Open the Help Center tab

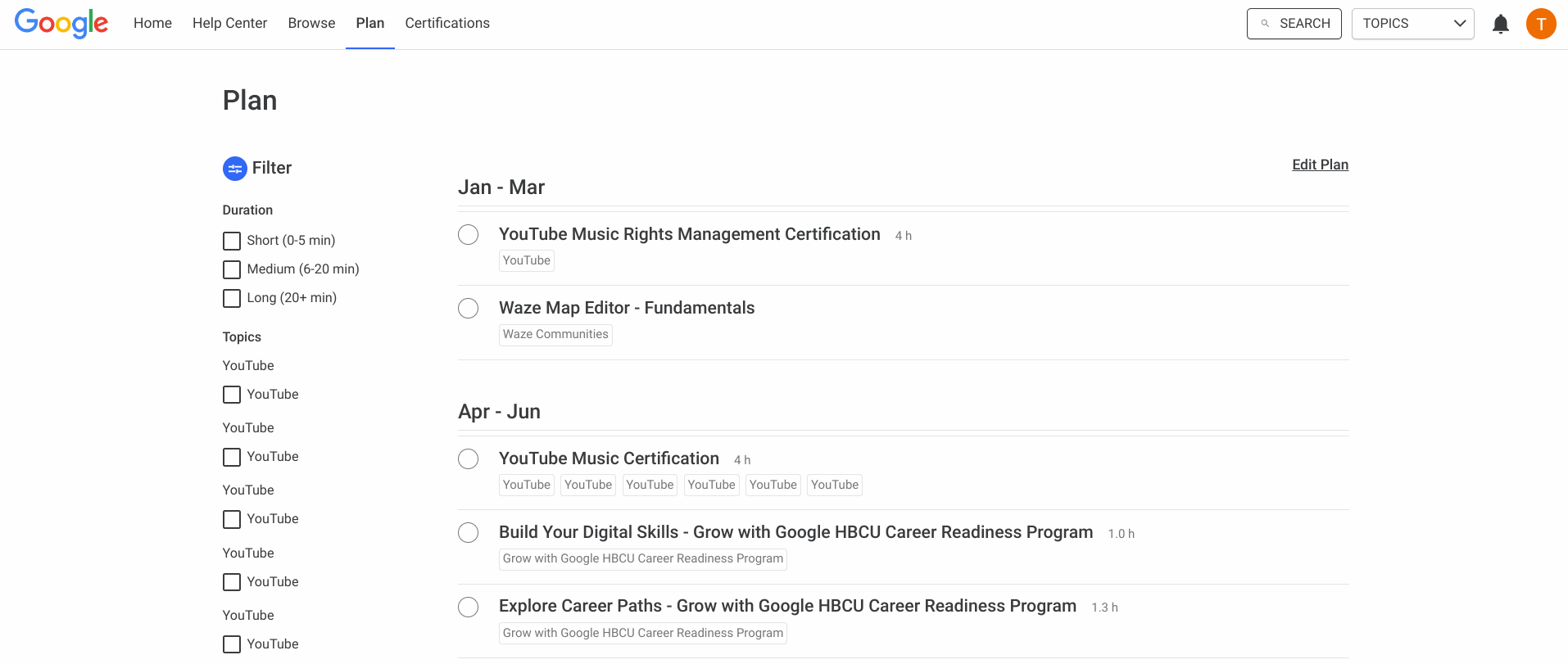pos(229,23)
